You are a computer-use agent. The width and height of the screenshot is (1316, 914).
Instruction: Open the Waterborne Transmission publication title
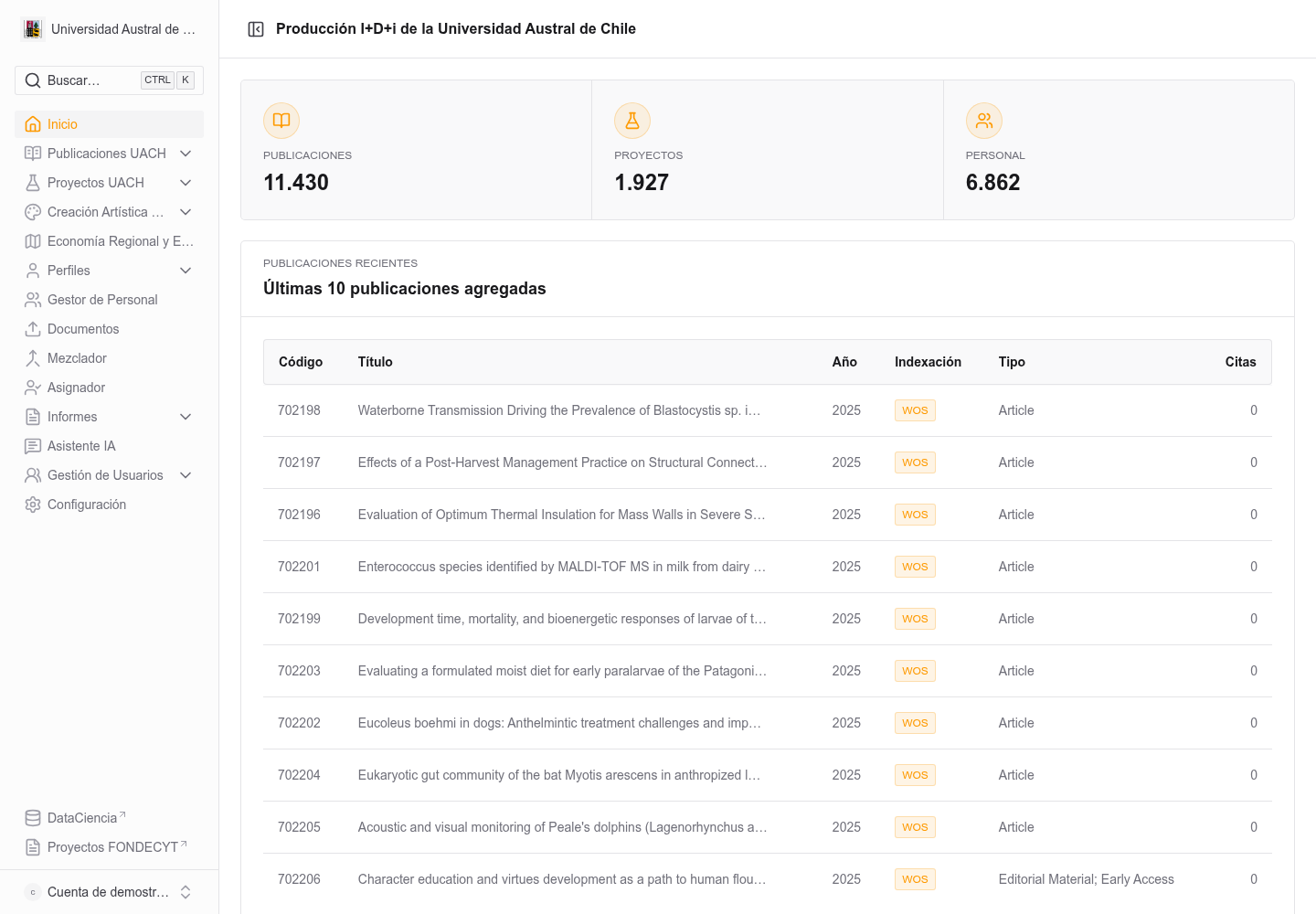point(559,410)
